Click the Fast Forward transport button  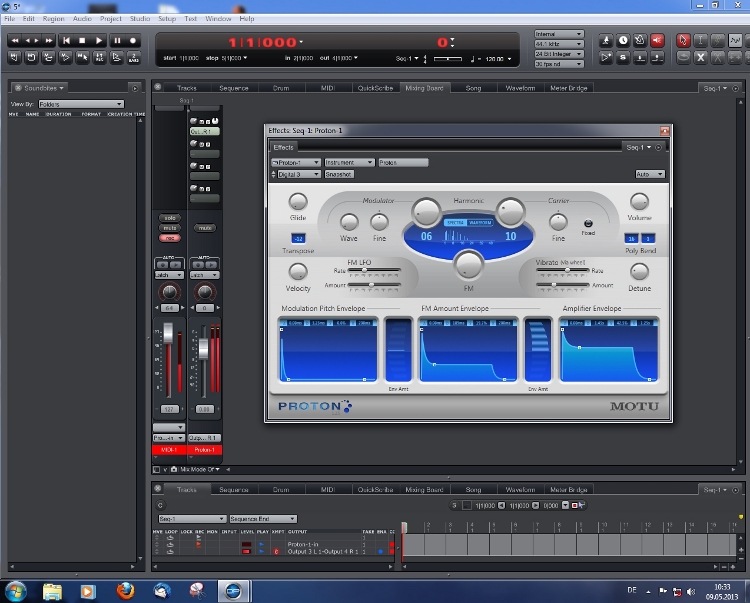49,41
